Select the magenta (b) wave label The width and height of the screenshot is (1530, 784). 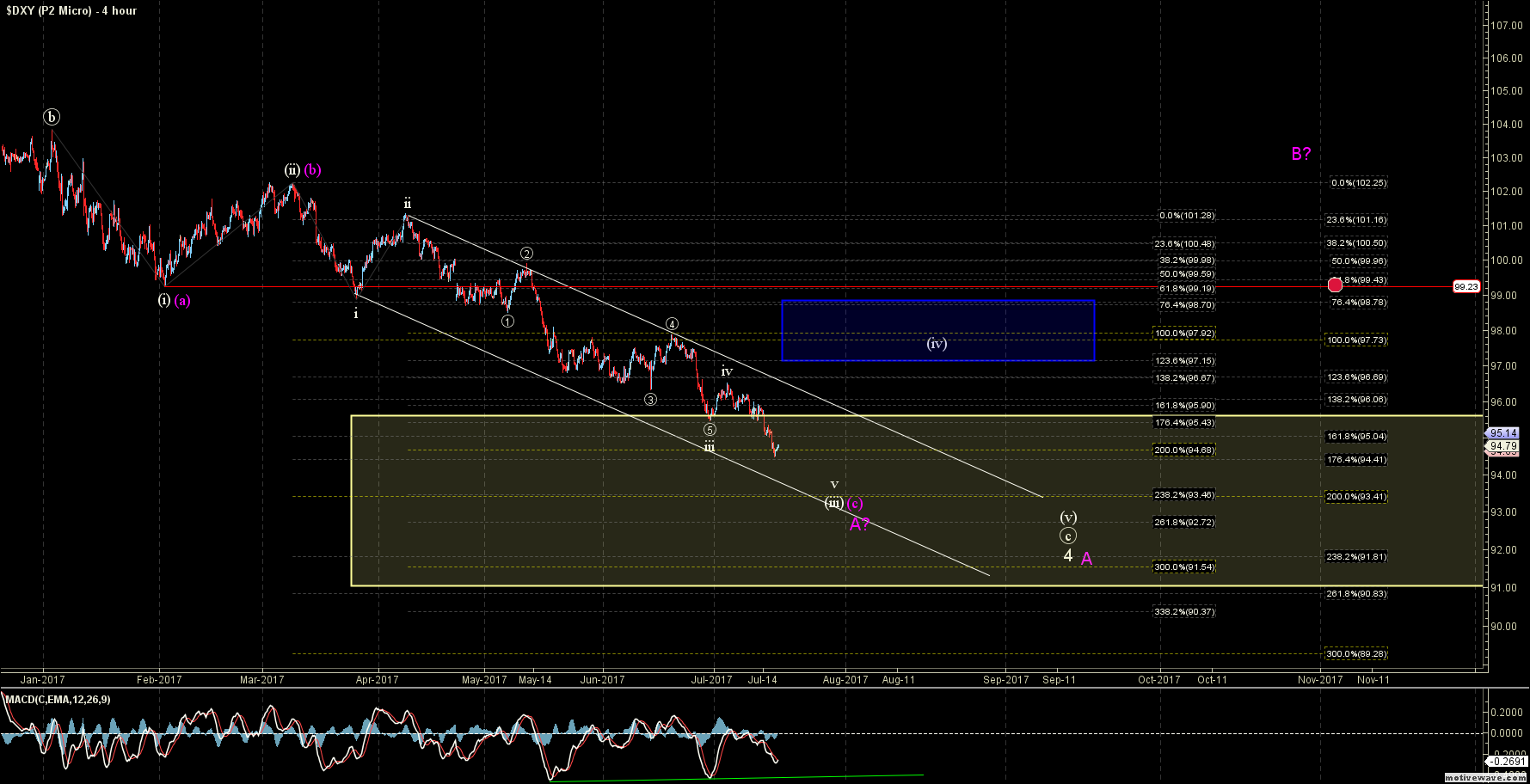(312, 170)
